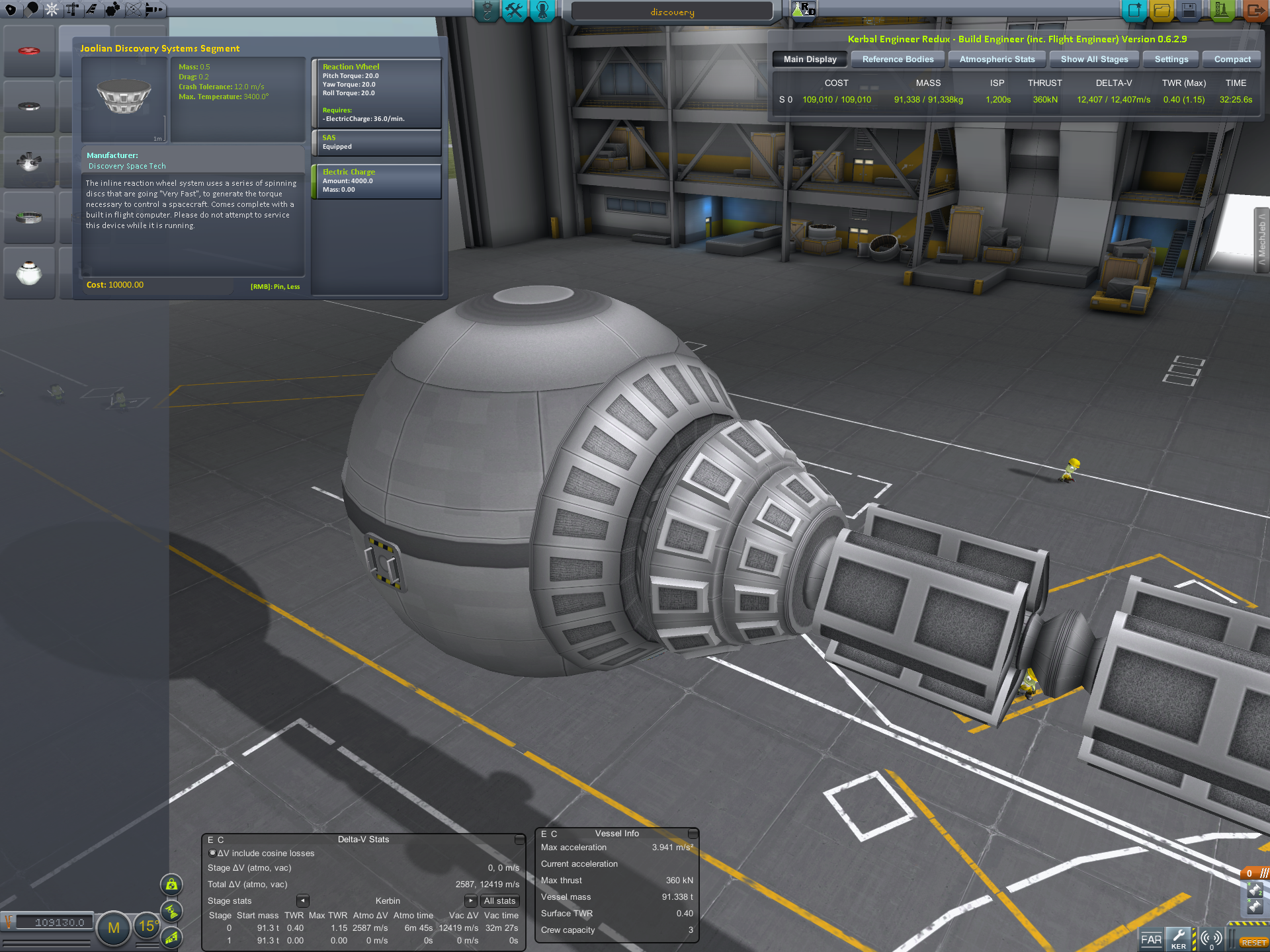Open the load vessel folder
This screenshot has height=952, width=1270.
coord(1162,11)
